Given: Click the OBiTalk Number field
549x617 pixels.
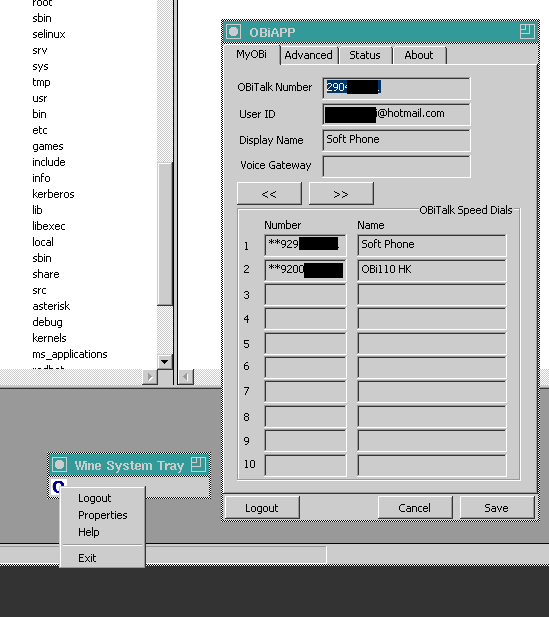Looking at the screenshot, I should point(396,88).
